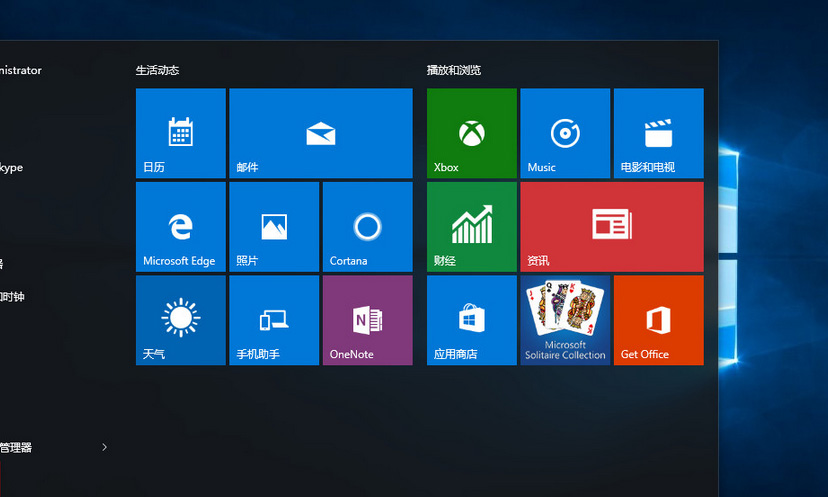
Task: Open the Cortana tile
Action: tap(368, 227)
